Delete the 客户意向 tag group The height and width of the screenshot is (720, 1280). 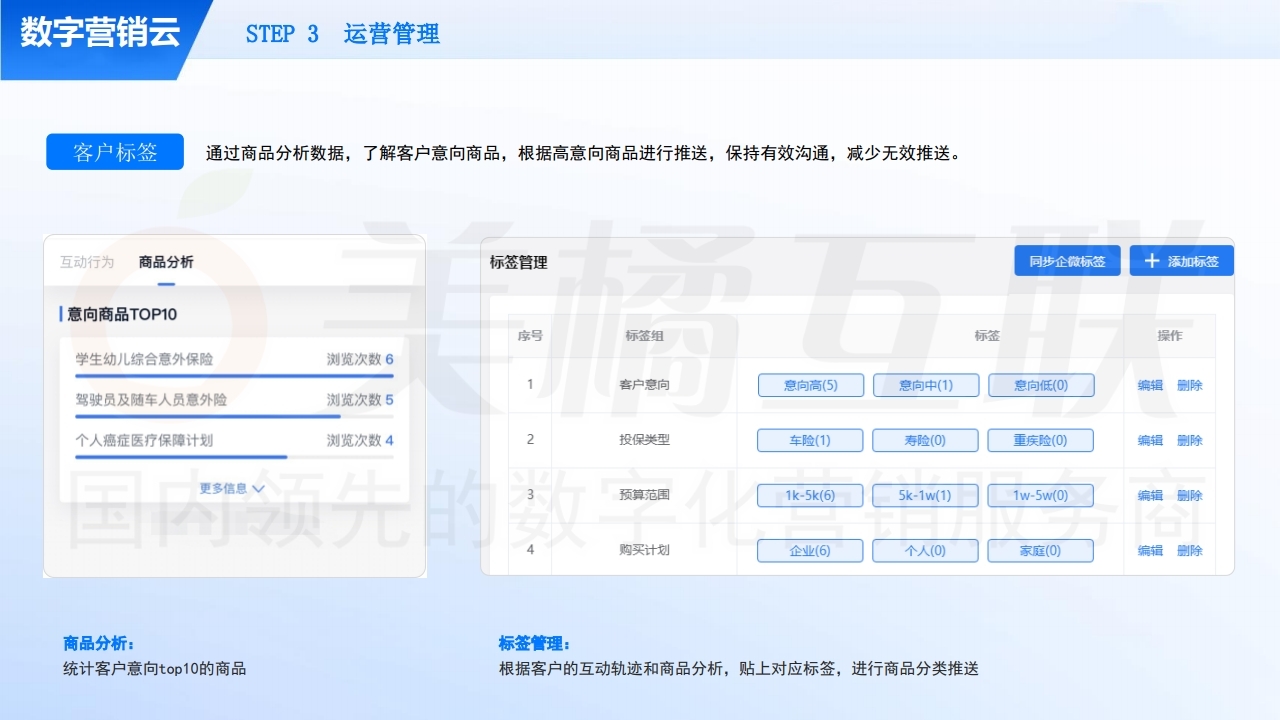tap(1190, 385)
